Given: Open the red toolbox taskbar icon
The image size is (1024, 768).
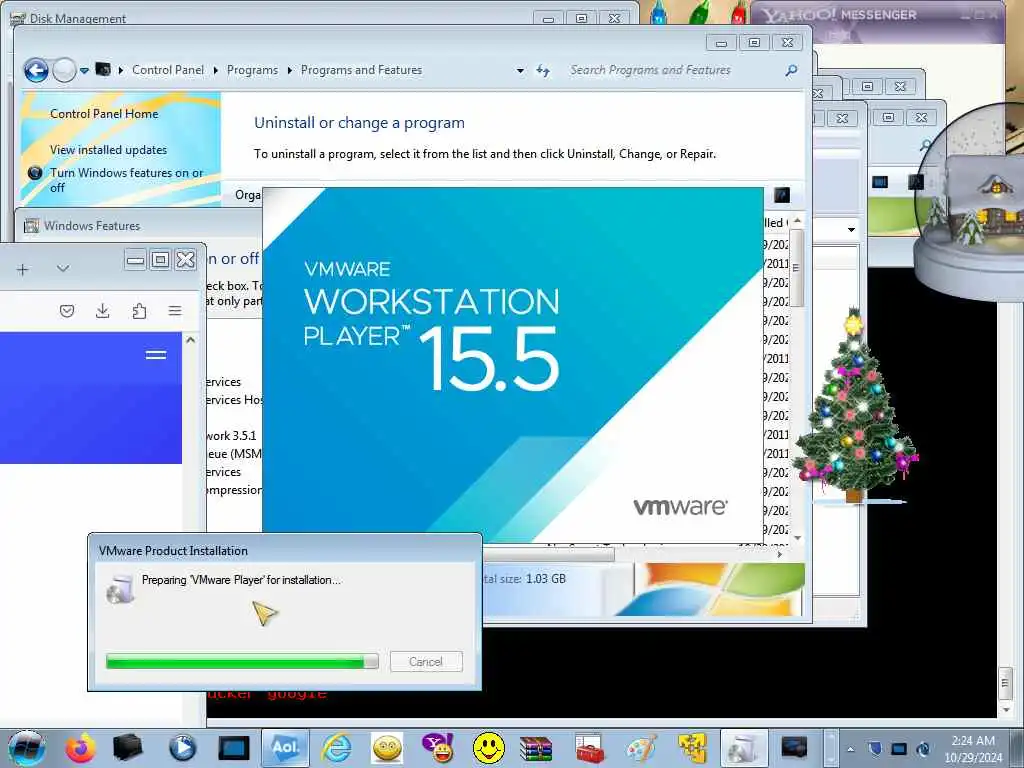Looking at the screenshot, I should (589, 749).
